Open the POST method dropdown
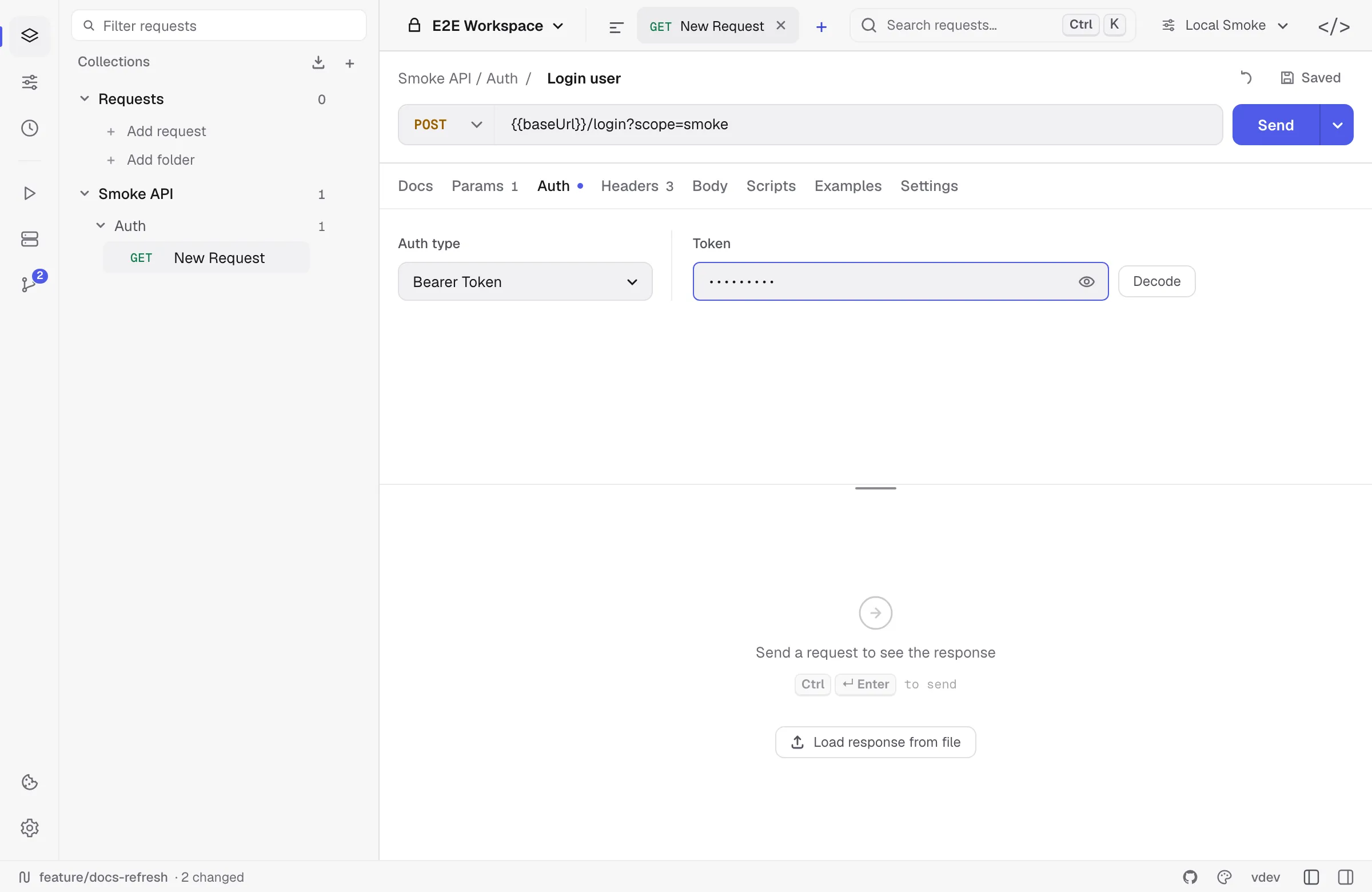The width and height of the screenshot is (1372, 892). click(447, 125)
